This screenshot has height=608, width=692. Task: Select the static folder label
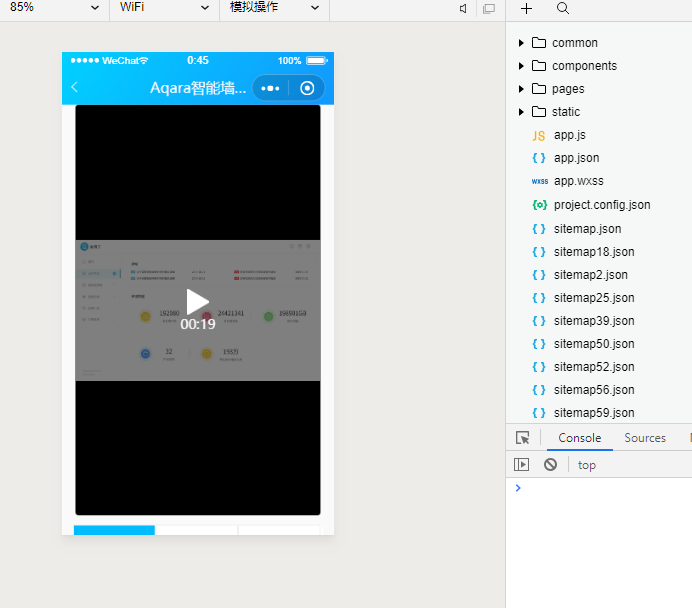tap(566, 112)
